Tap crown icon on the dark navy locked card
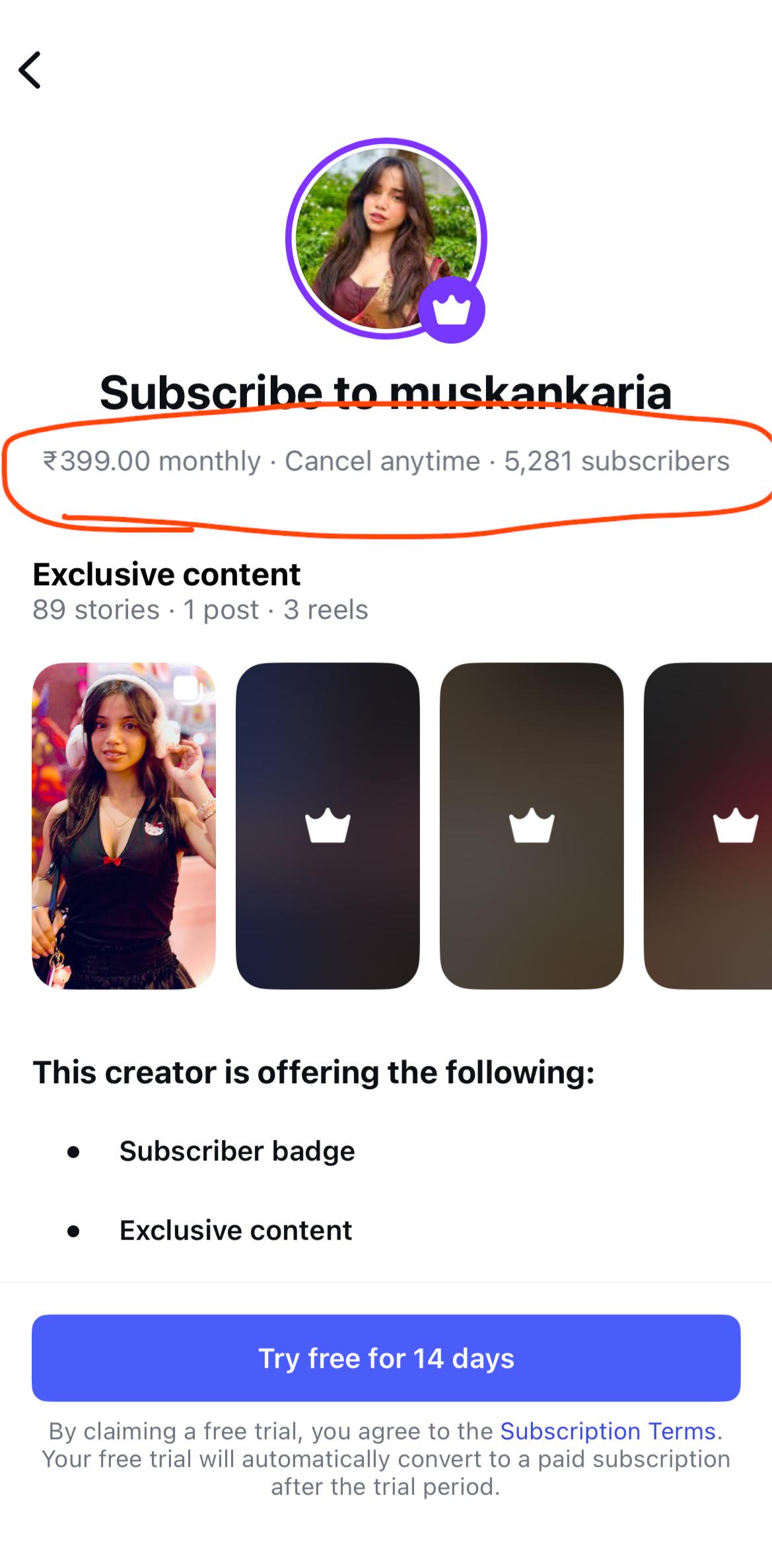This screenshot has width=772, height=1568. (328, 826)
